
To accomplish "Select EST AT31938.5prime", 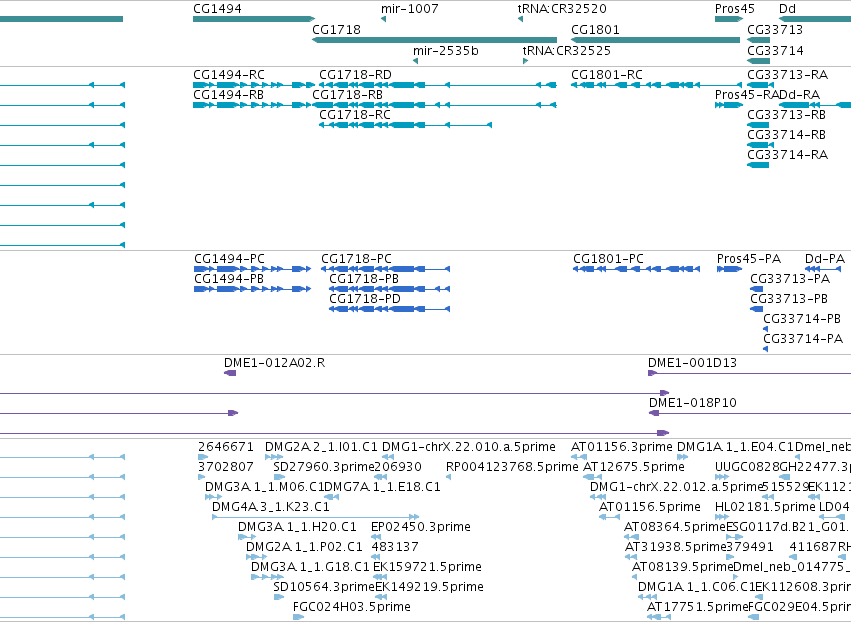I will tap(632, 557).
